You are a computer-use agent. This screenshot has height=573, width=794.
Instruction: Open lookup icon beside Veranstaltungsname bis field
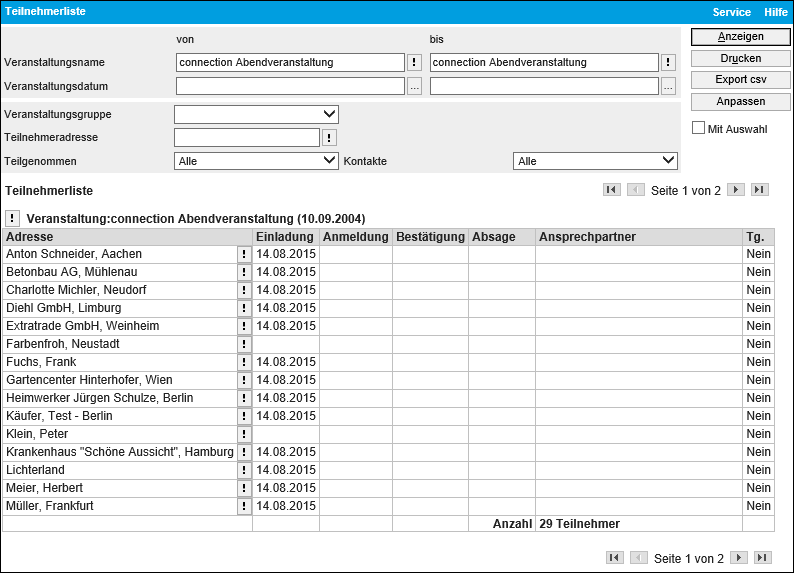(x=668, y=62)
